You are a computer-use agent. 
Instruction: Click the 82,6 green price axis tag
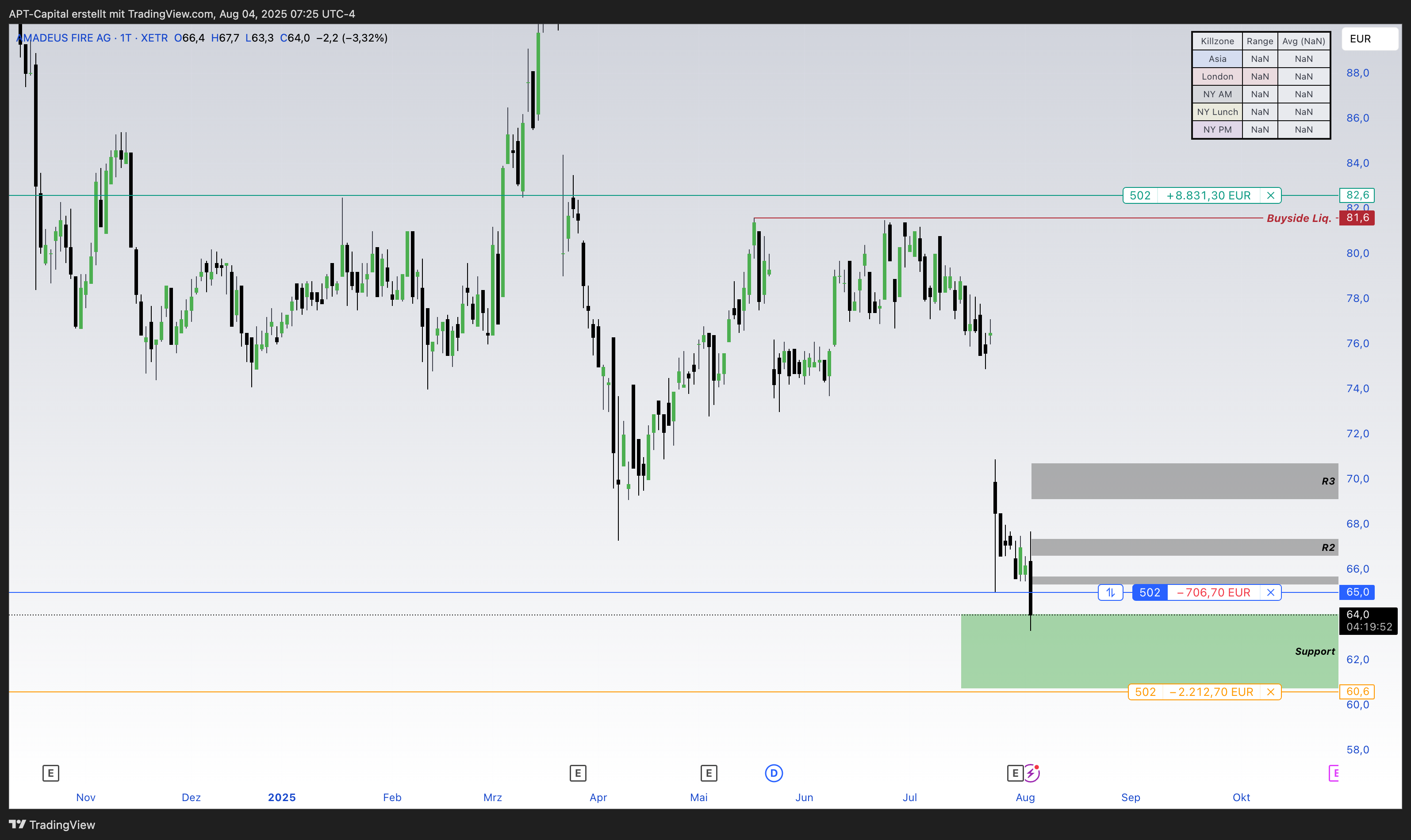click(1357, 195)
